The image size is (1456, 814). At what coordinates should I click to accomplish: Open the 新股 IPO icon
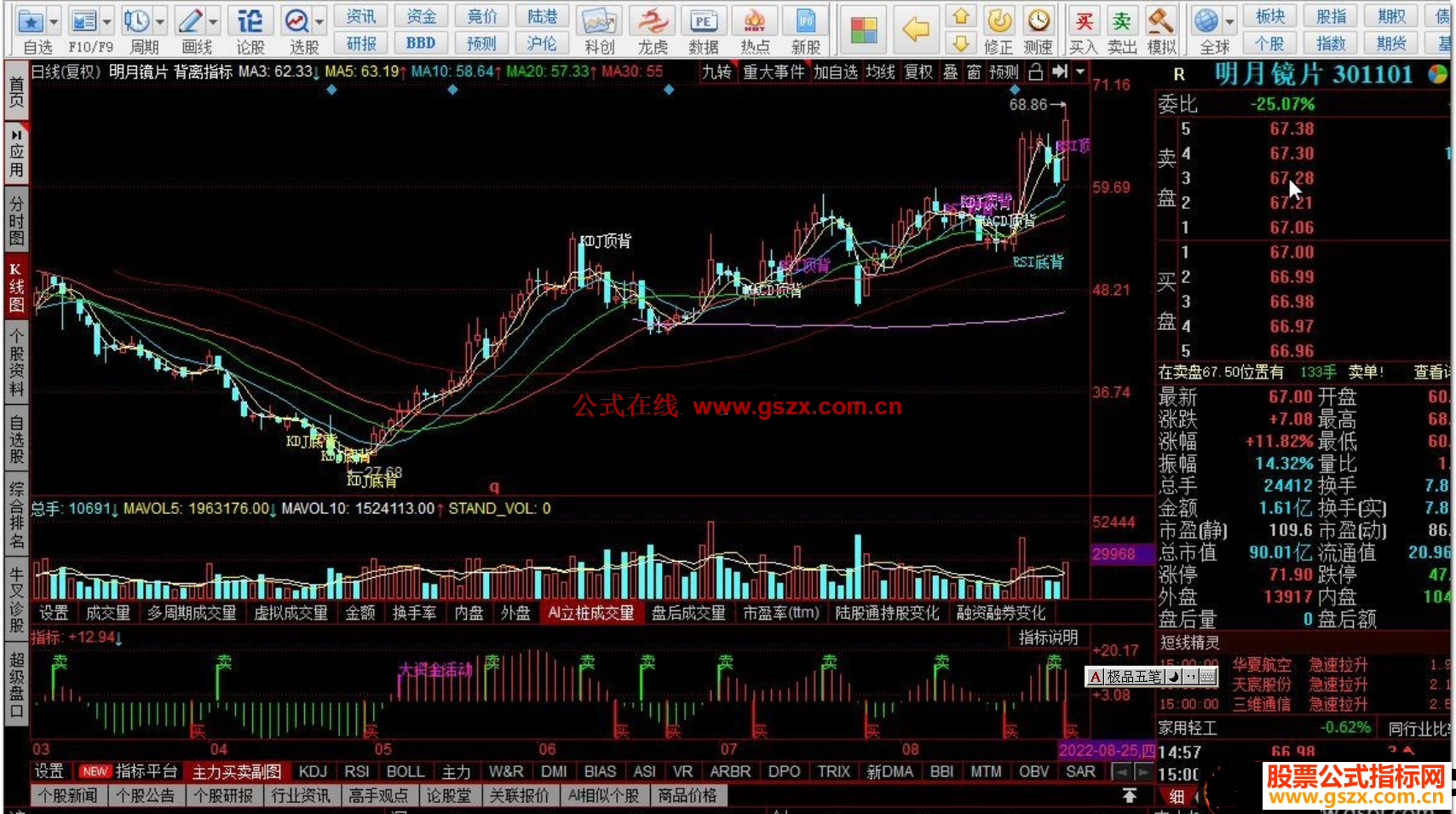pos(805,21)
